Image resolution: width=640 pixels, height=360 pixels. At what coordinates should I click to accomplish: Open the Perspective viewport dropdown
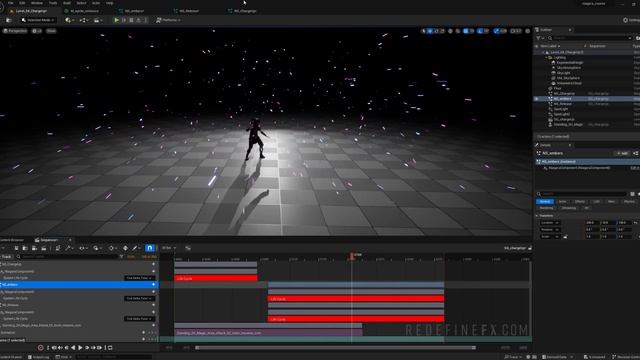click(15, 31)
